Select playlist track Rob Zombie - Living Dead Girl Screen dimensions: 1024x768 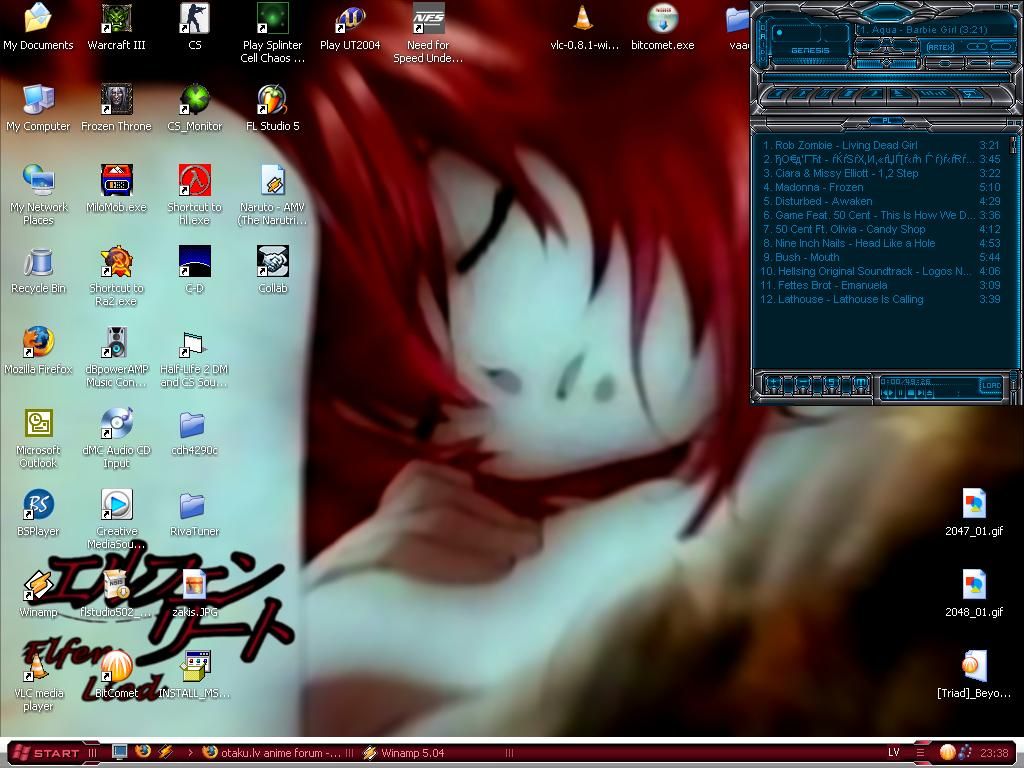click(x=881, y=145)
